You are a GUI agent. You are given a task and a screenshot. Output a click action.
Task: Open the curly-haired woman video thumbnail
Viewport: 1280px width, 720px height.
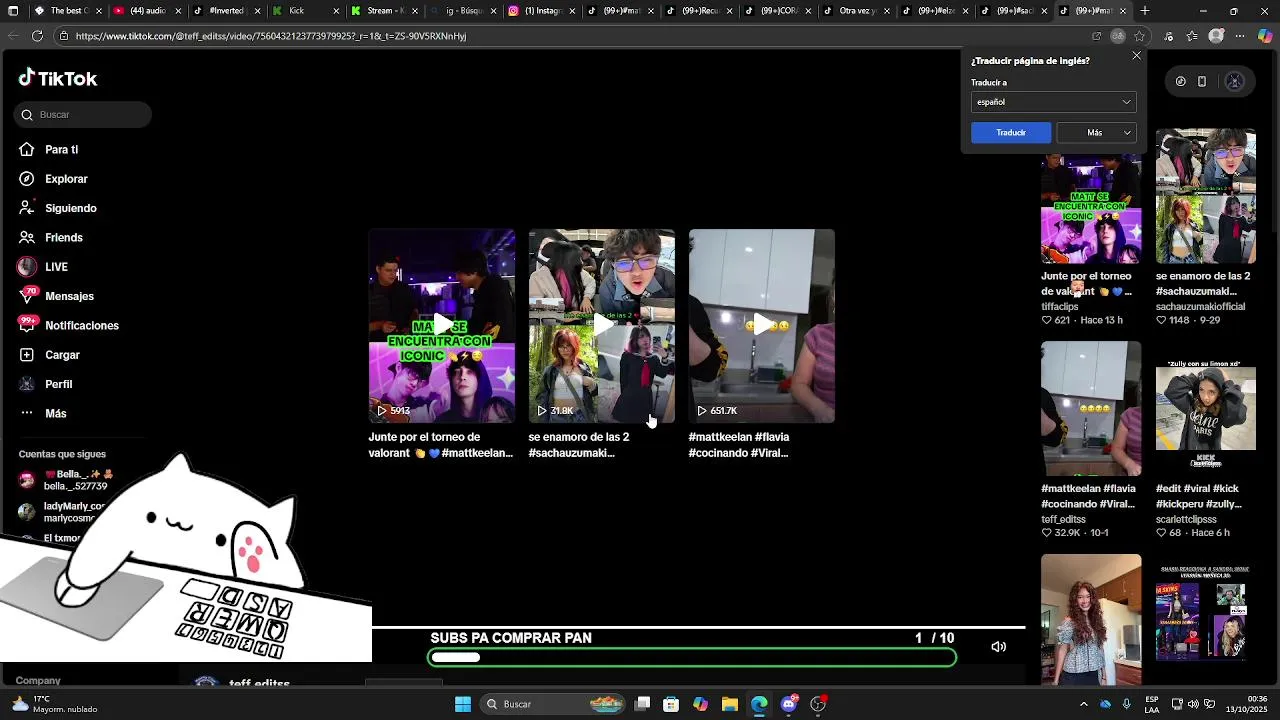tap(1091, 620)
